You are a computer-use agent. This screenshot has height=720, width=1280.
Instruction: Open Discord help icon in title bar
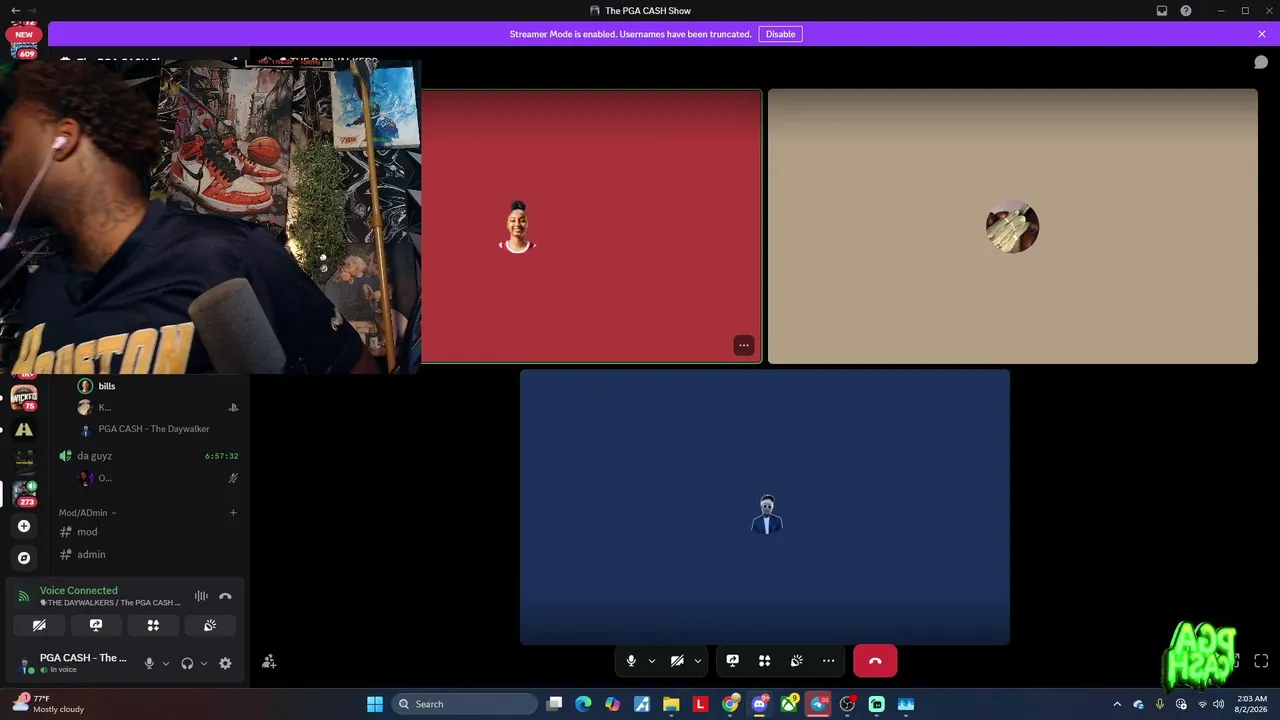pos(1186,11)
